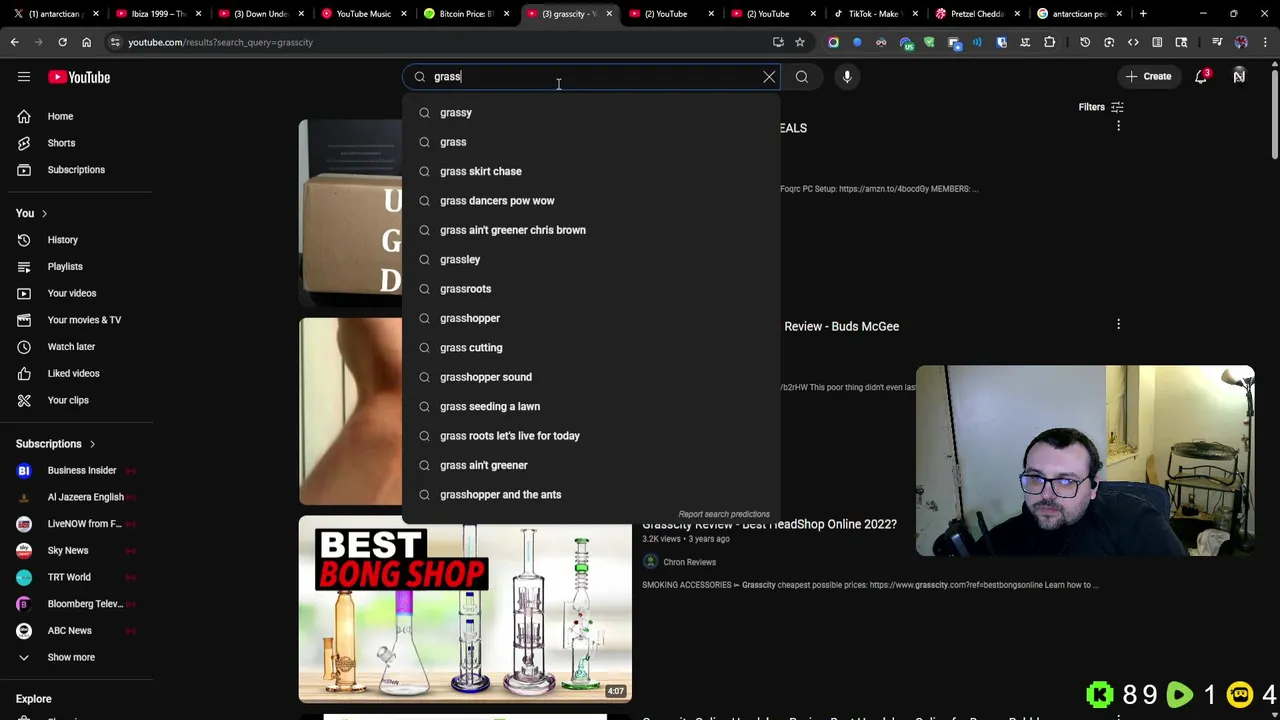Image resolution: width=1280 pixels, height=720 pixels.
Task: Open a new browser tab
Action: tap(1143, 14)
